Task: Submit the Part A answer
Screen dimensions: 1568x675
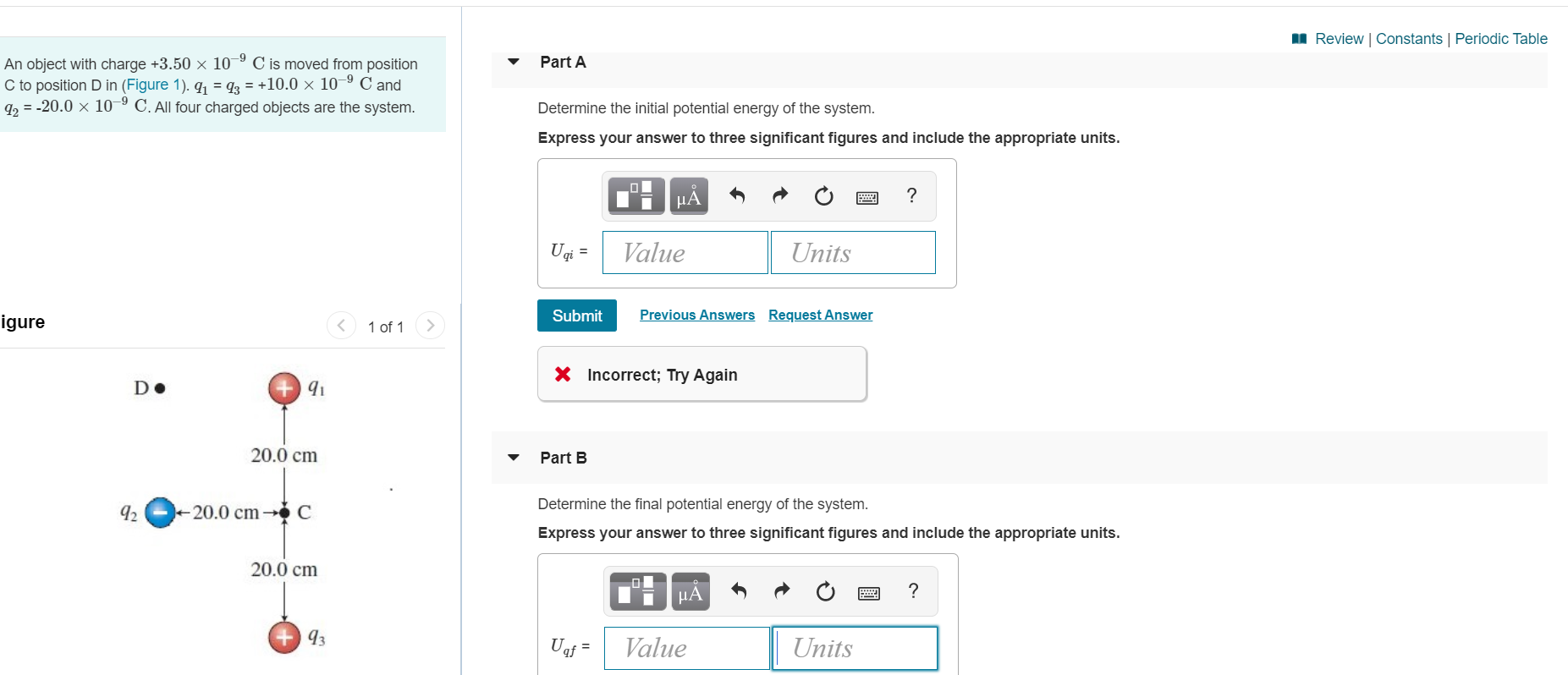Action: (576, 315)
